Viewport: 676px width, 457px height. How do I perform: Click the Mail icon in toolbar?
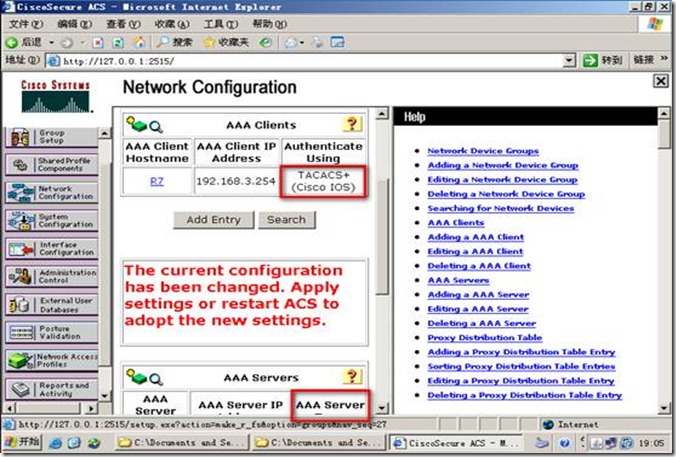tap(291, 42)
